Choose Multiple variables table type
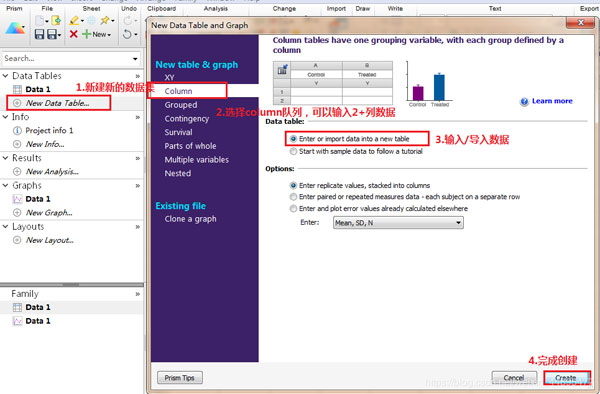 click(x=197, y=160)
